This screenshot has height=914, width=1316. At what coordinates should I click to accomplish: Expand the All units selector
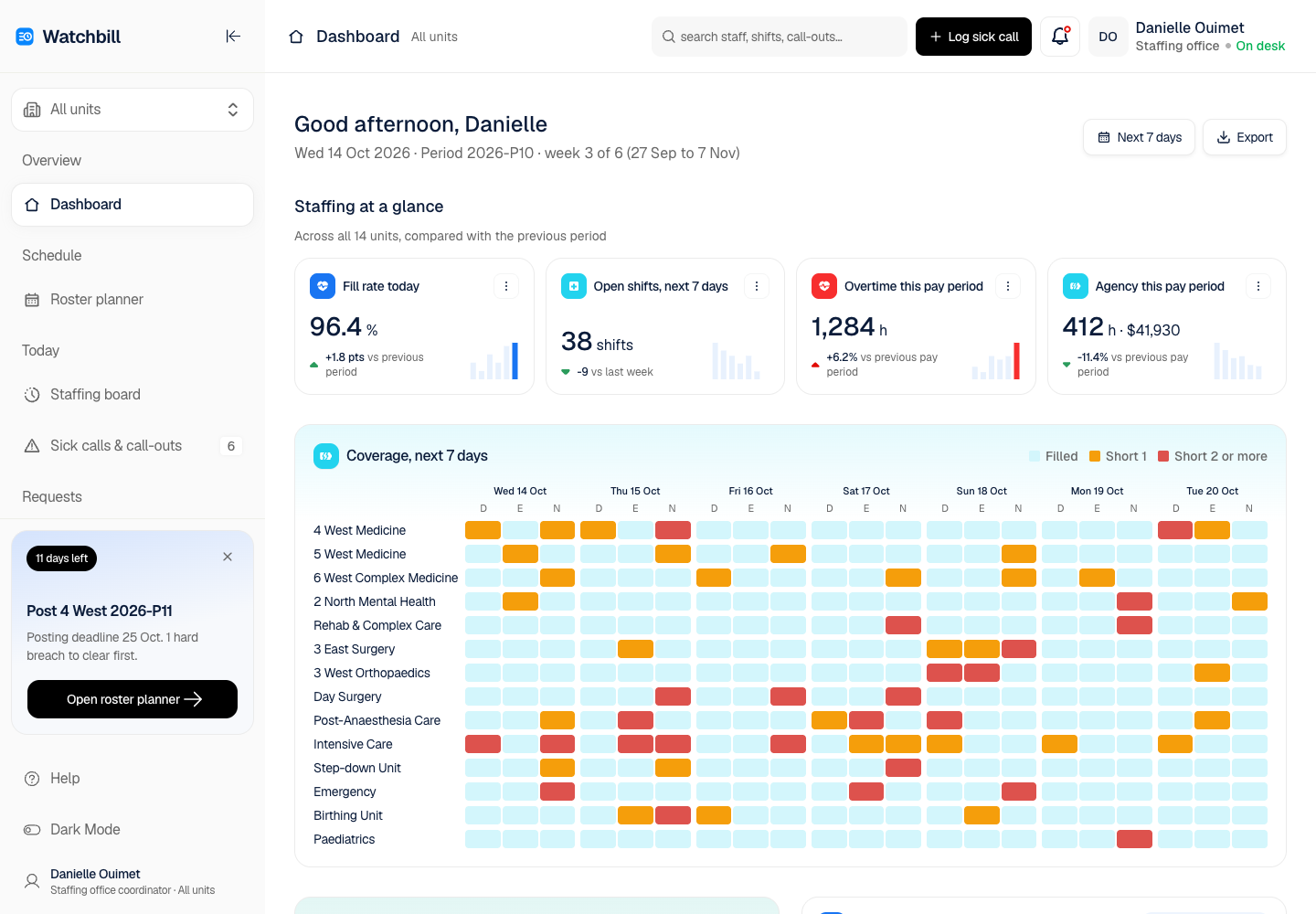click(133, 110)
